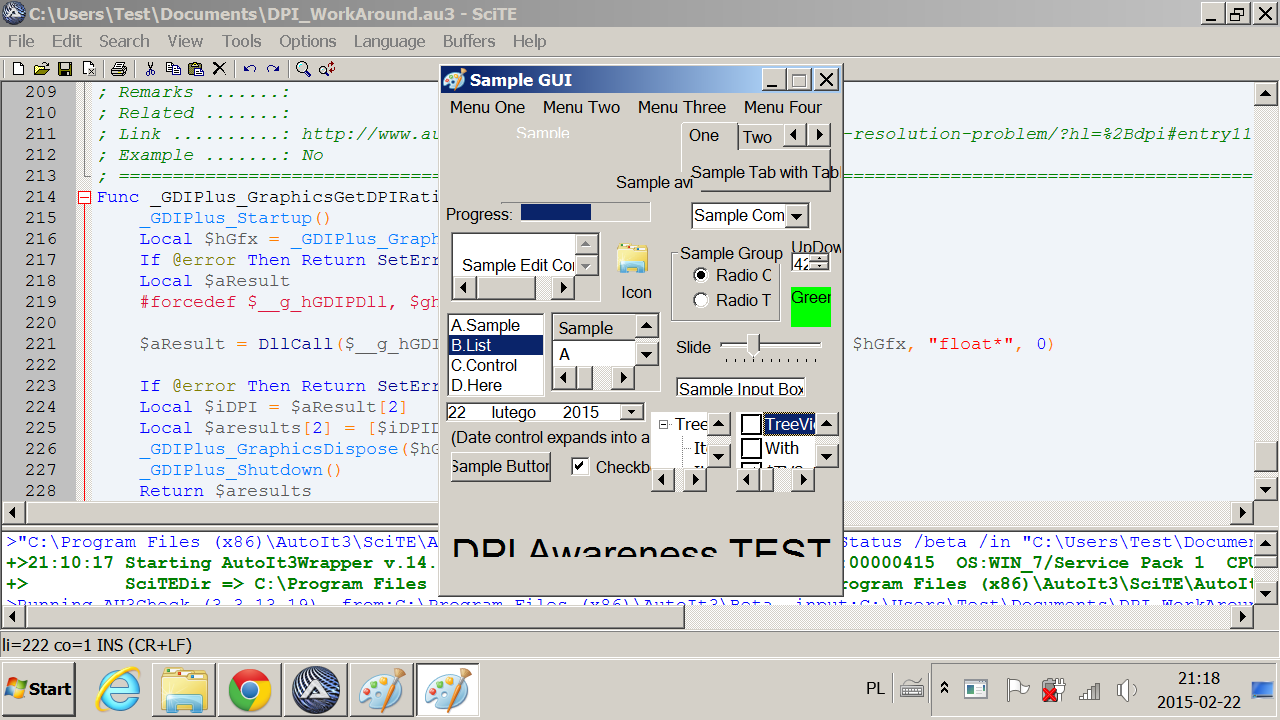Open Find with the magnifier icon
Screen dimensions: 1280x720
click(303, 69)
